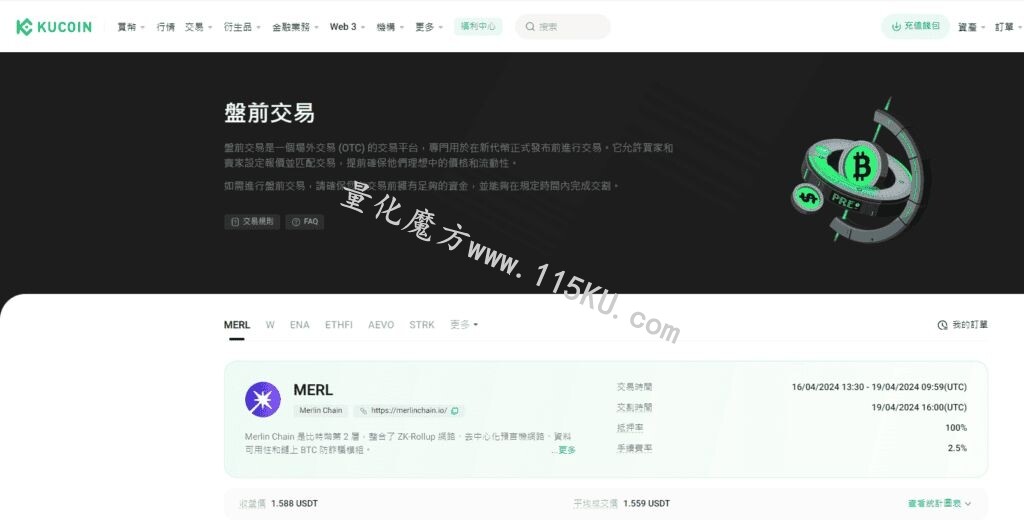
Task: Expand the 金融業務 menu
Action: 295,27
